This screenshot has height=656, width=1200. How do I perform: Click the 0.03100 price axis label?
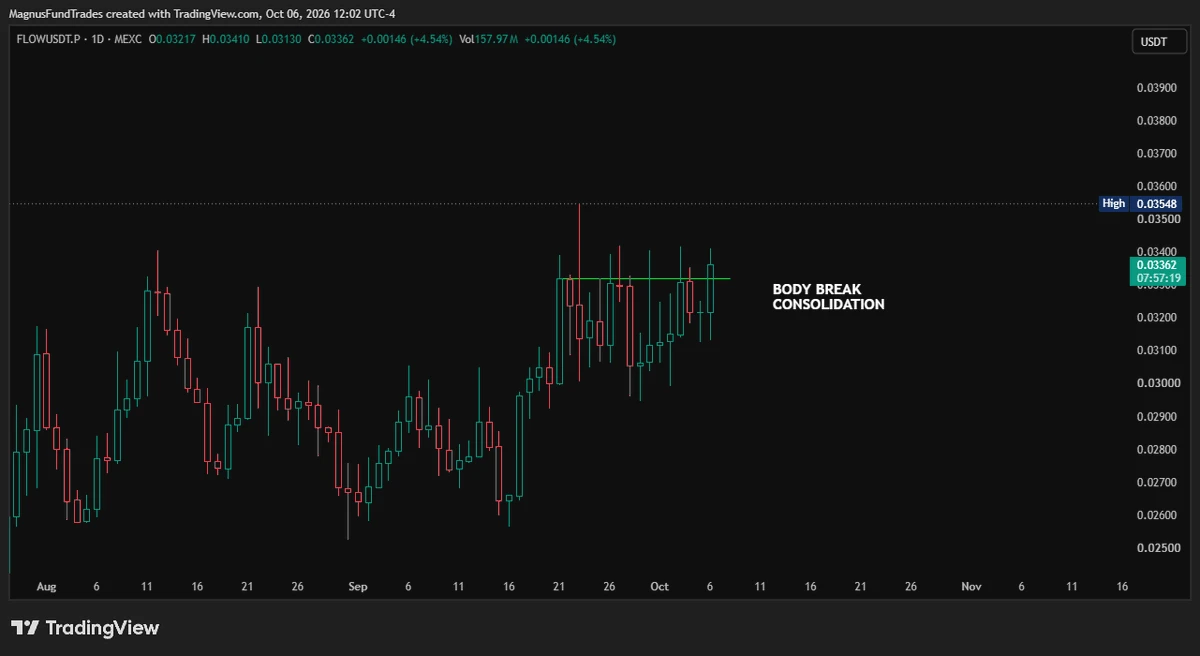[x=1155, y=351]
